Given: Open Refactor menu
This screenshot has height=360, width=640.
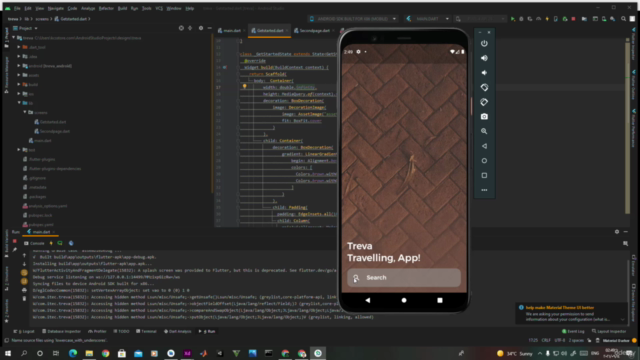Looking at the screenshot, I should pyautogui.click(x=106, y=8).
